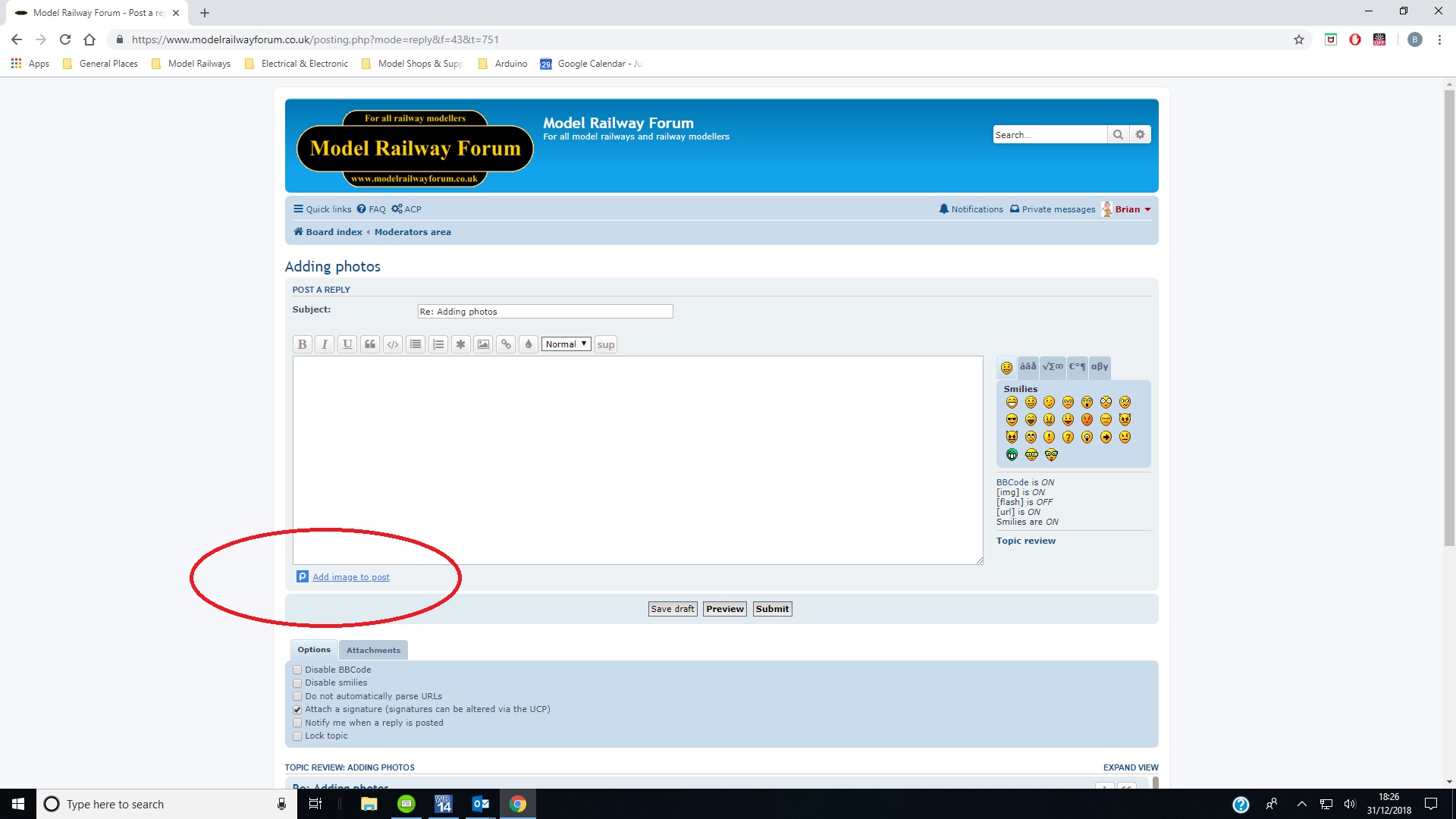
Task: Click the Submit button
Action: click(772, 609)
